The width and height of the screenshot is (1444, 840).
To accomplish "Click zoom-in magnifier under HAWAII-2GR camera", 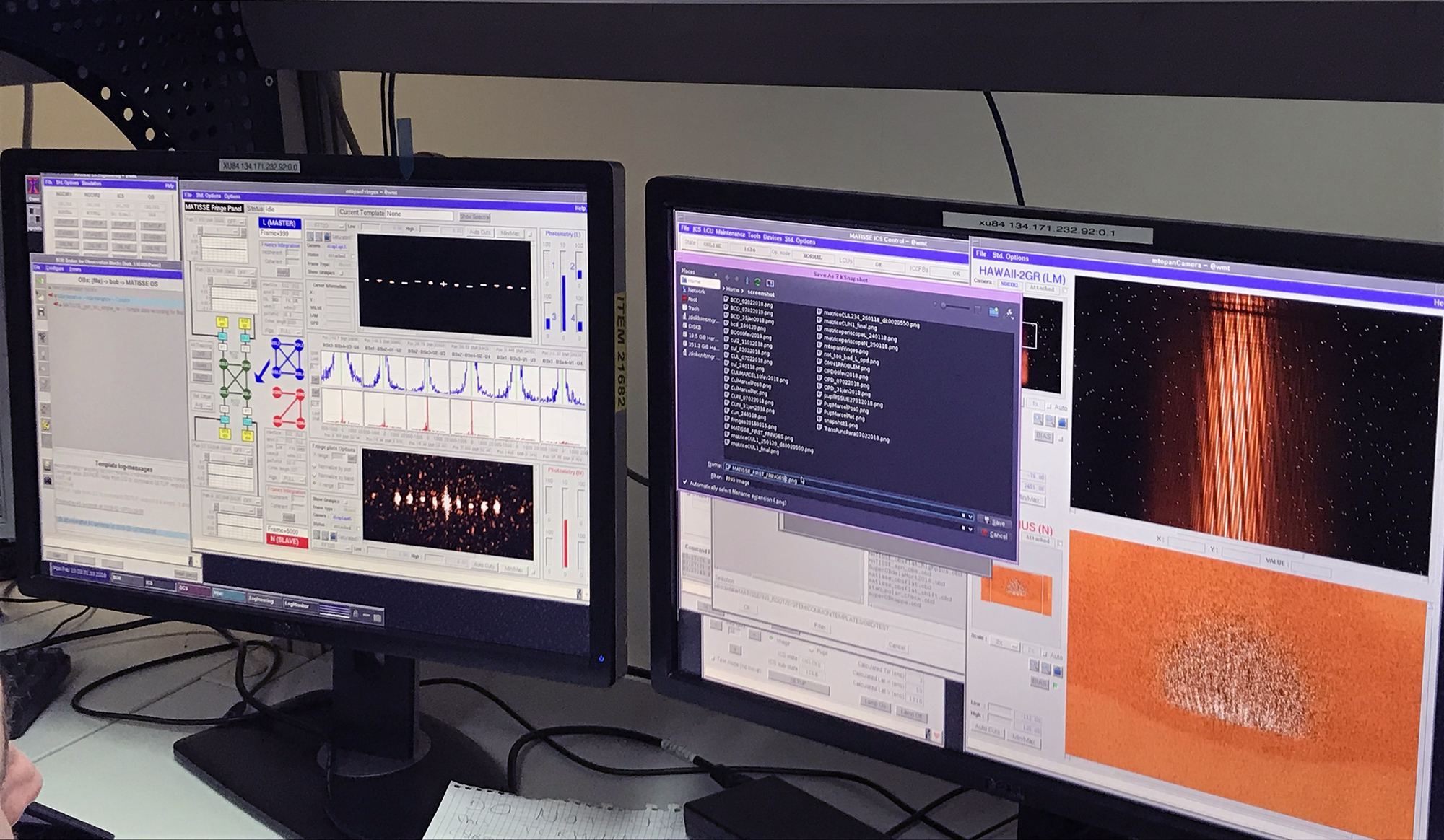I will (1038, 419).
